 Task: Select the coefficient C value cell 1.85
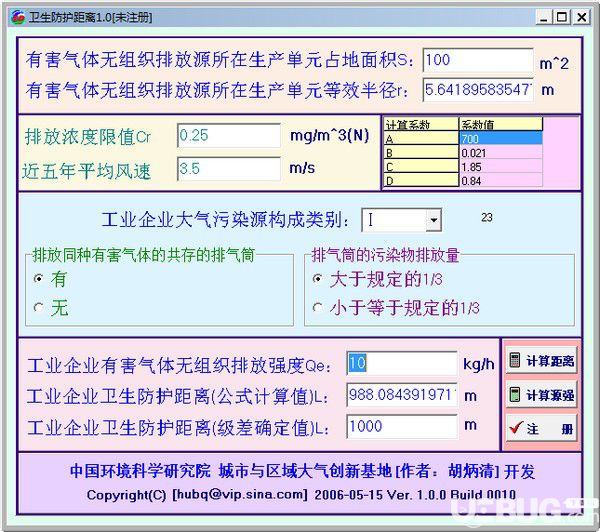[x=501, y=166]
